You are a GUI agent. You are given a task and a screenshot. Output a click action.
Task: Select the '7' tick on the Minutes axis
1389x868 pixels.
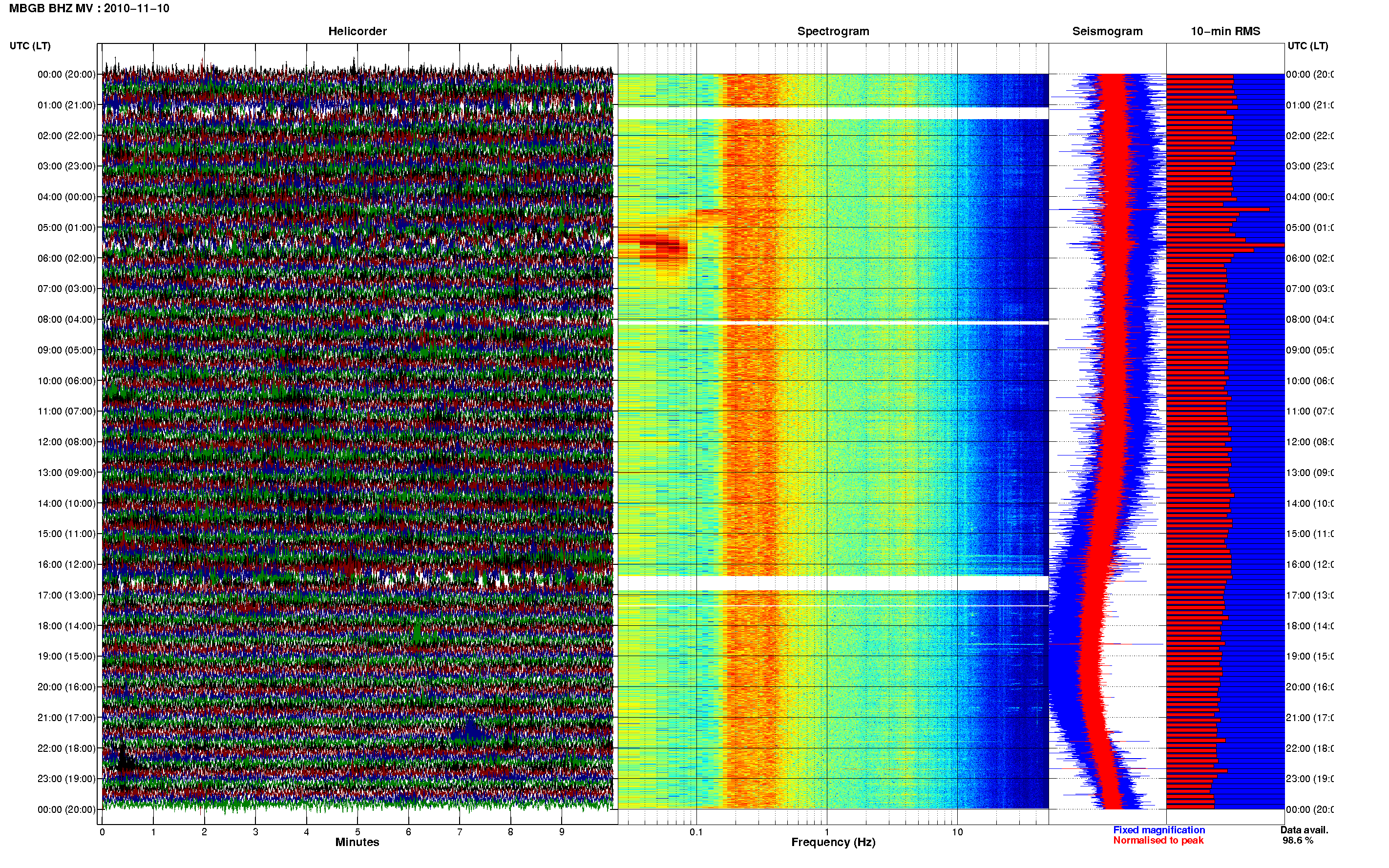(460, 832)
